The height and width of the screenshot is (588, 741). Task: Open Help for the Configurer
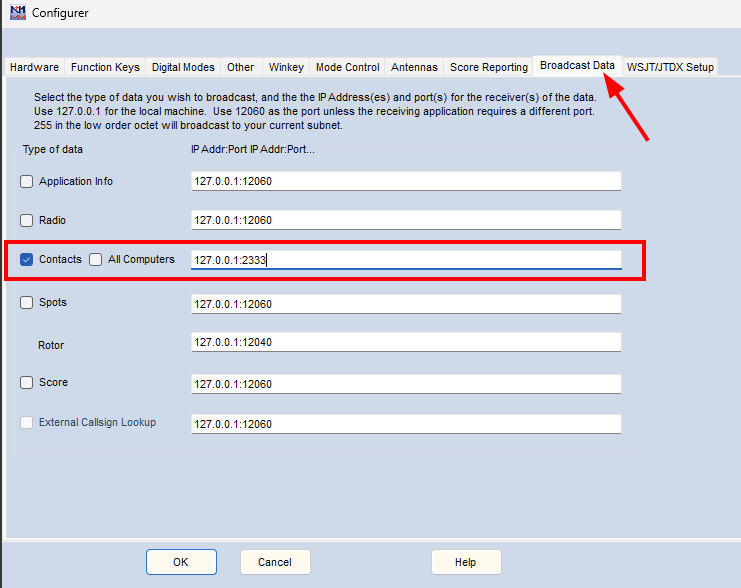465,562
